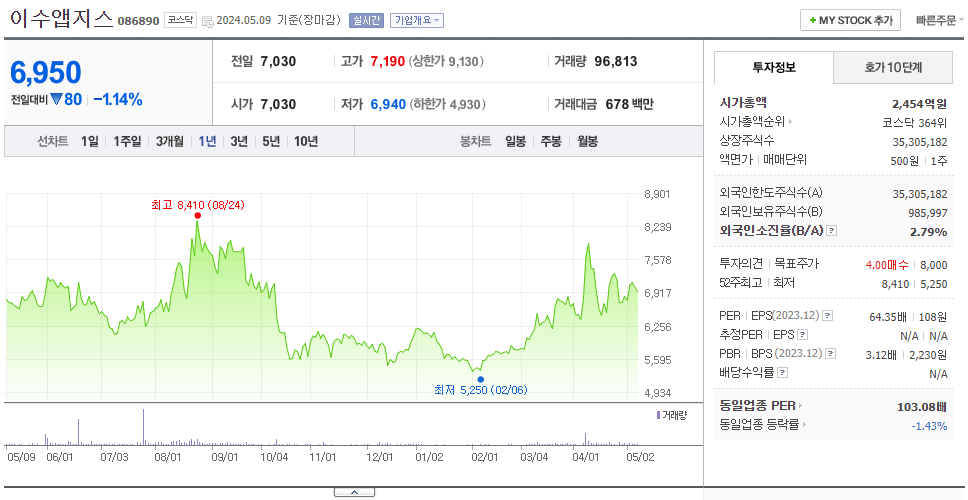968x500 pixels.
Task: Click the calendar icon beside 2024.05.09 date
Action: point(207,21)
